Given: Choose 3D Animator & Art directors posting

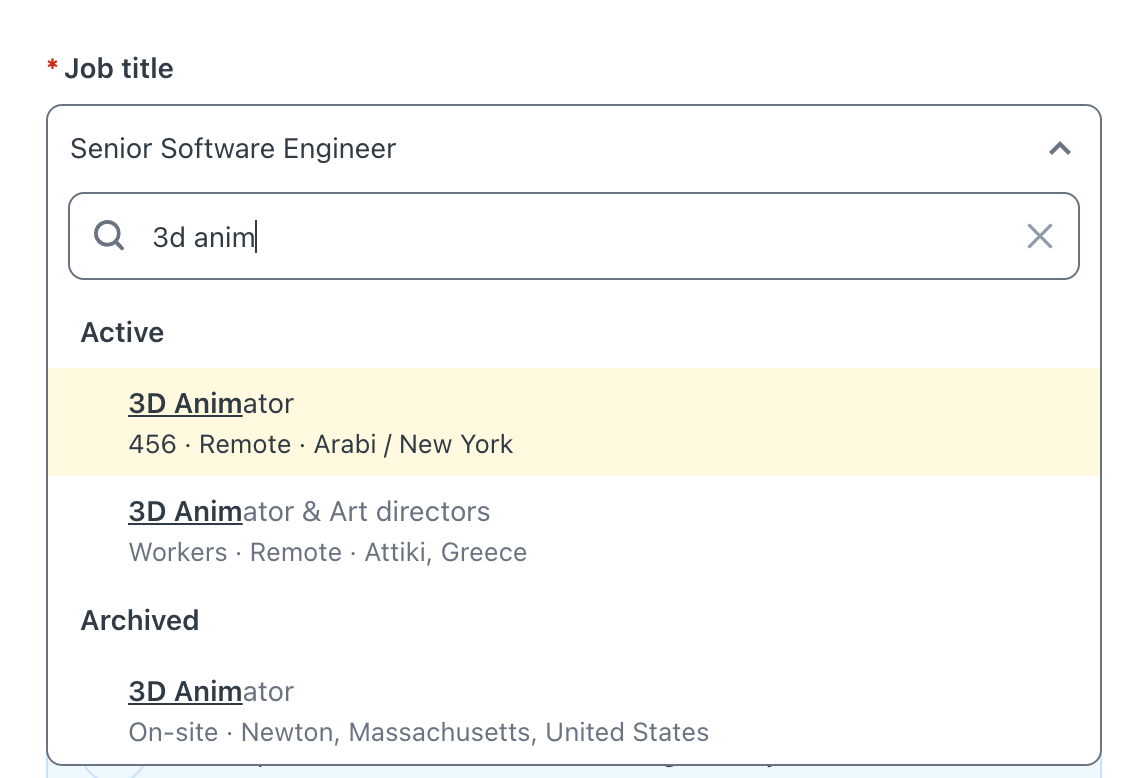Looking at the screenshot, I should pos(308,511).
